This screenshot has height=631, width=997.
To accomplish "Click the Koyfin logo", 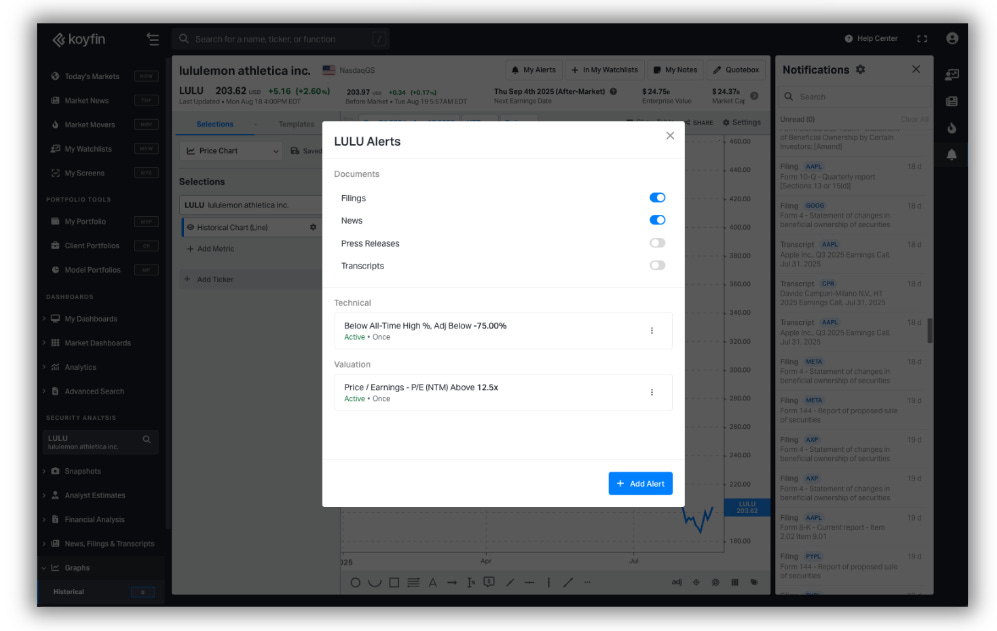I will (x=79, y=39).
